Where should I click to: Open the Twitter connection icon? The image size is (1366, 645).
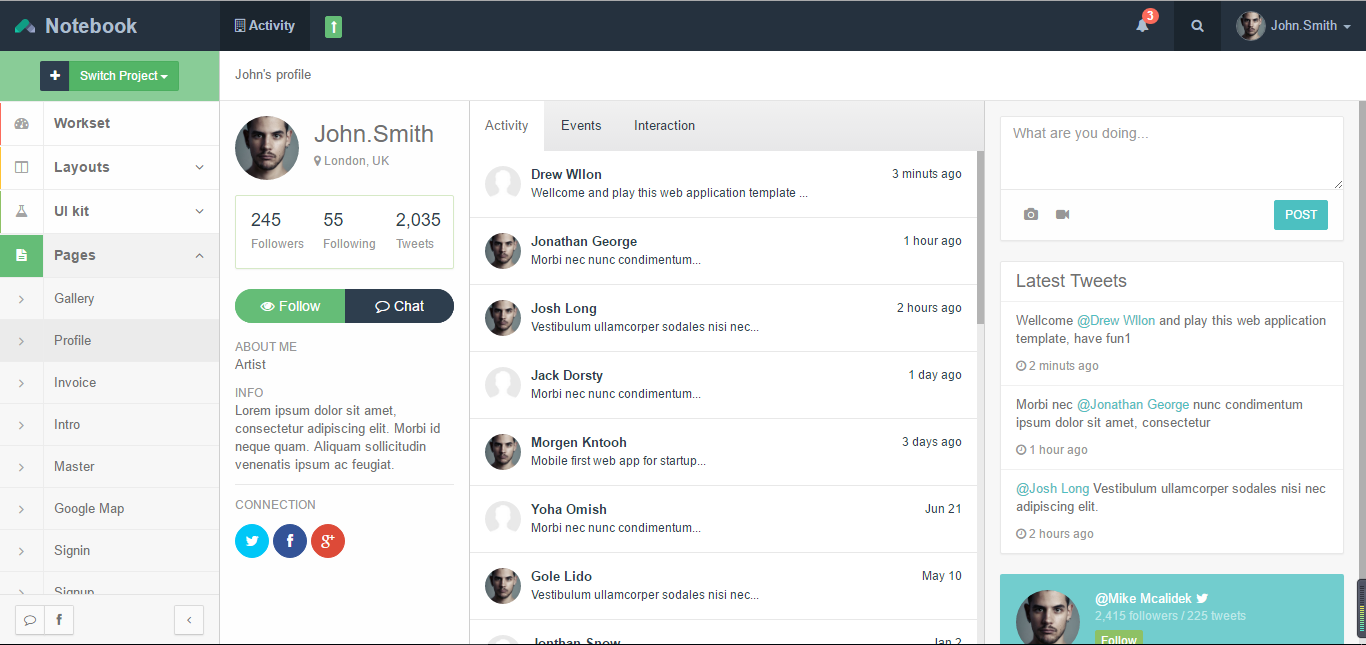(x=252, y=541)
